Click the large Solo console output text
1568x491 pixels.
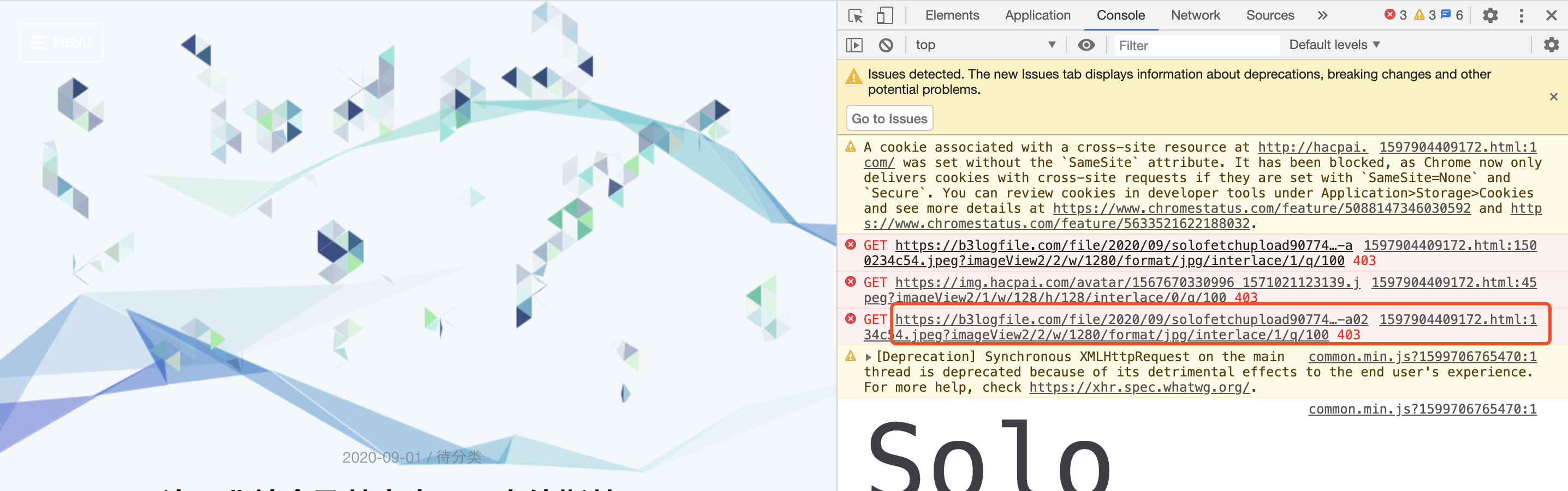click(x=989, y=455)
